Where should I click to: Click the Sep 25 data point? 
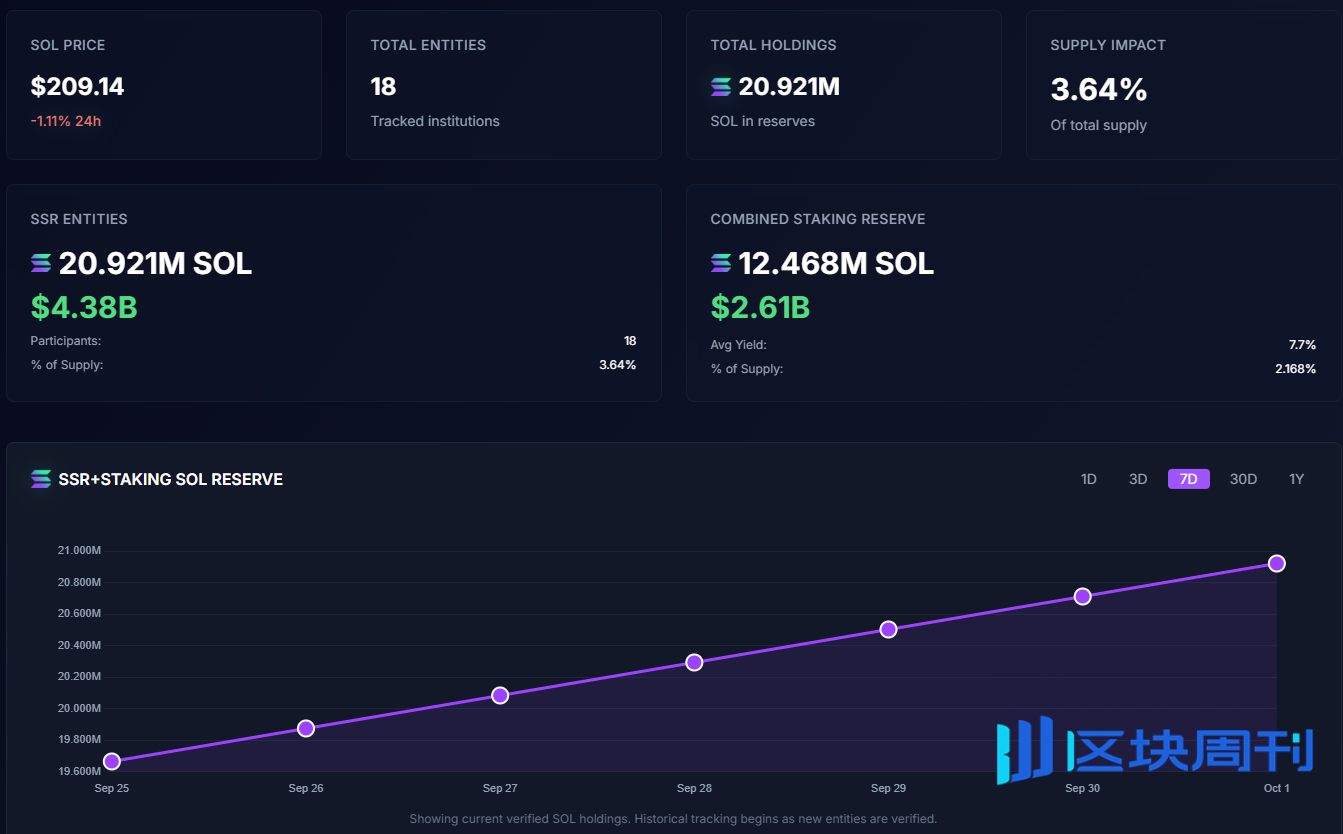pos(112,761)
